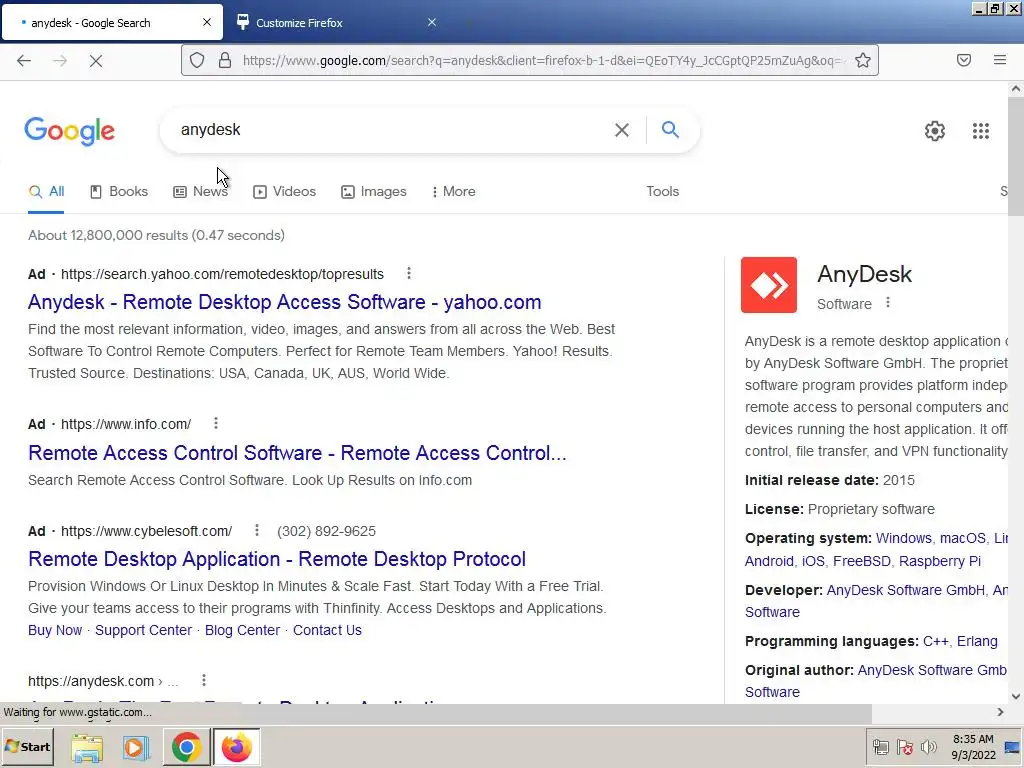Submit search with the magnifier icon
Image resolution: width=1024 pixels, height=768 pixels.
670,129
